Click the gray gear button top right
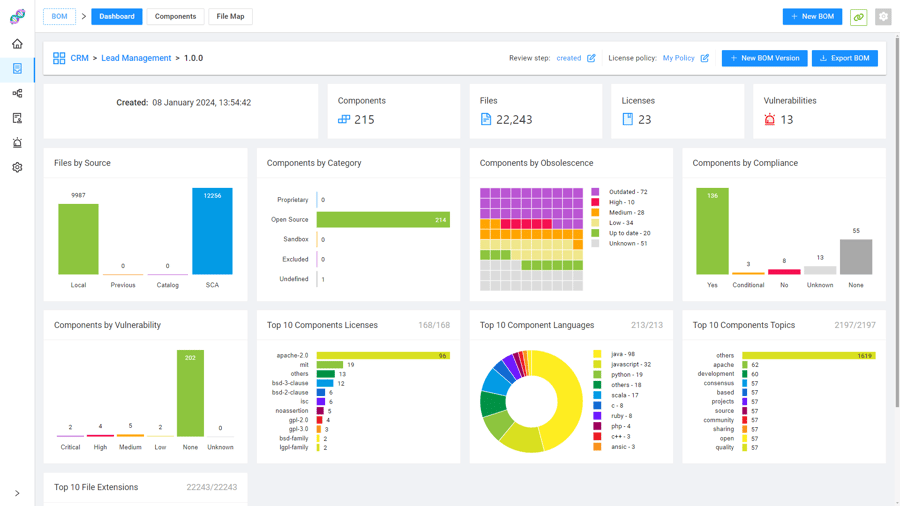The width and height of the screenshot is (900, 506). [x=883, y=17]
